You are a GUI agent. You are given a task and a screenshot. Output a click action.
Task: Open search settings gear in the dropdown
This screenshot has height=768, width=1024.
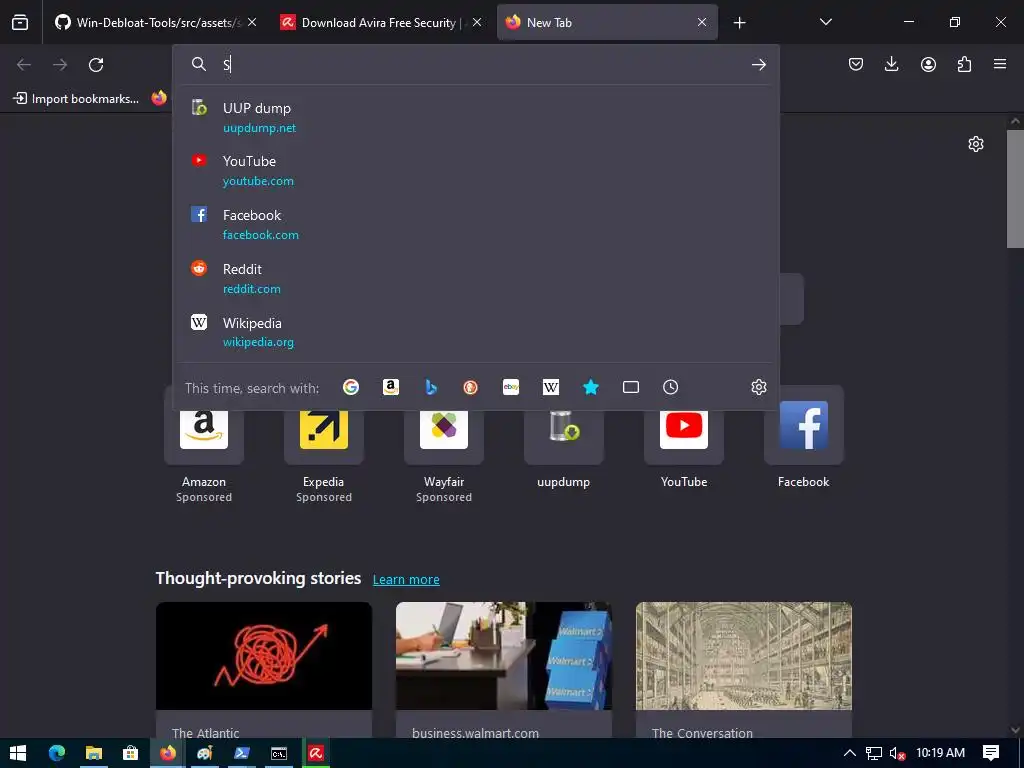(x=758, y=387)
